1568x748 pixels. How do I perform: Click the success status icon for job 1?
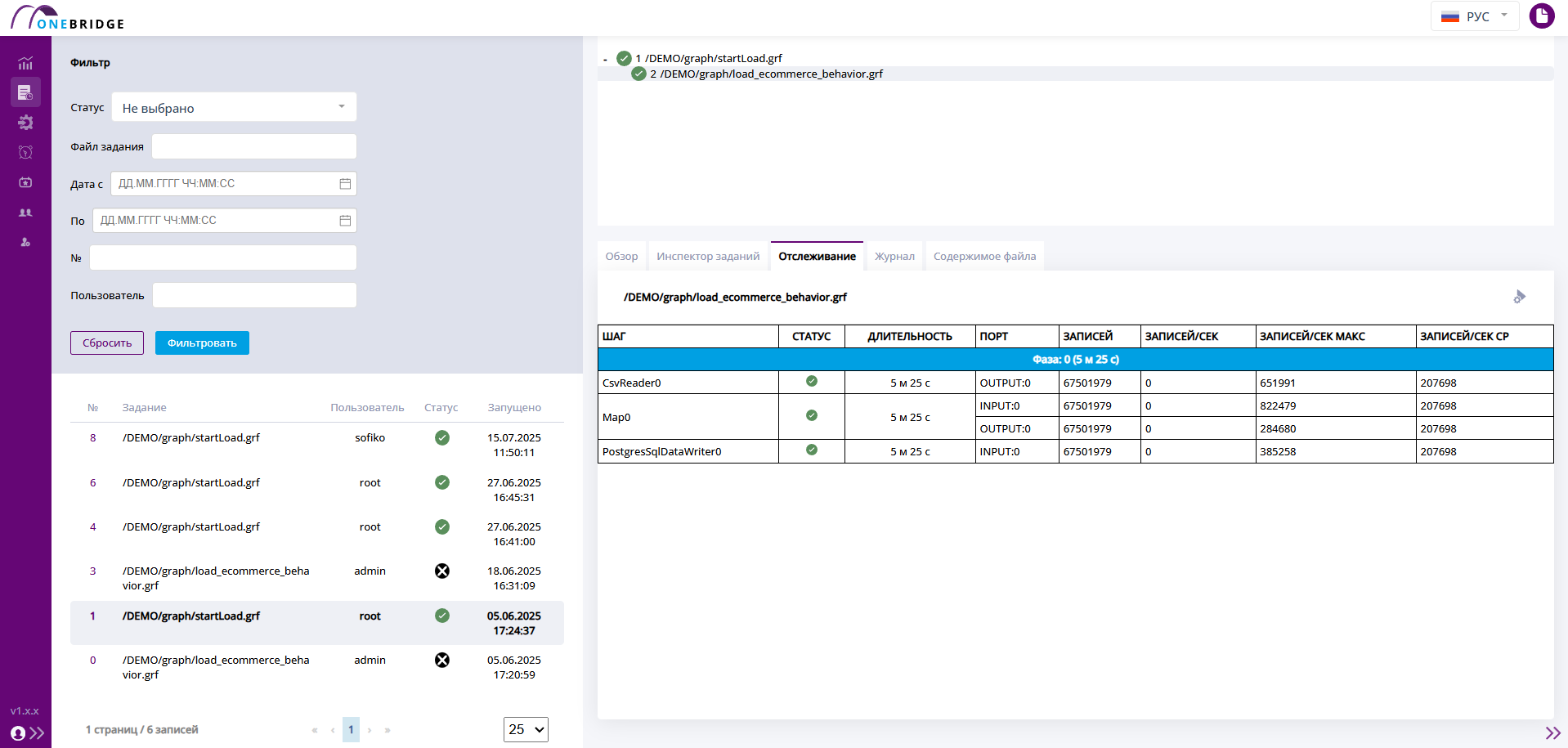click(x=442, y=616)
